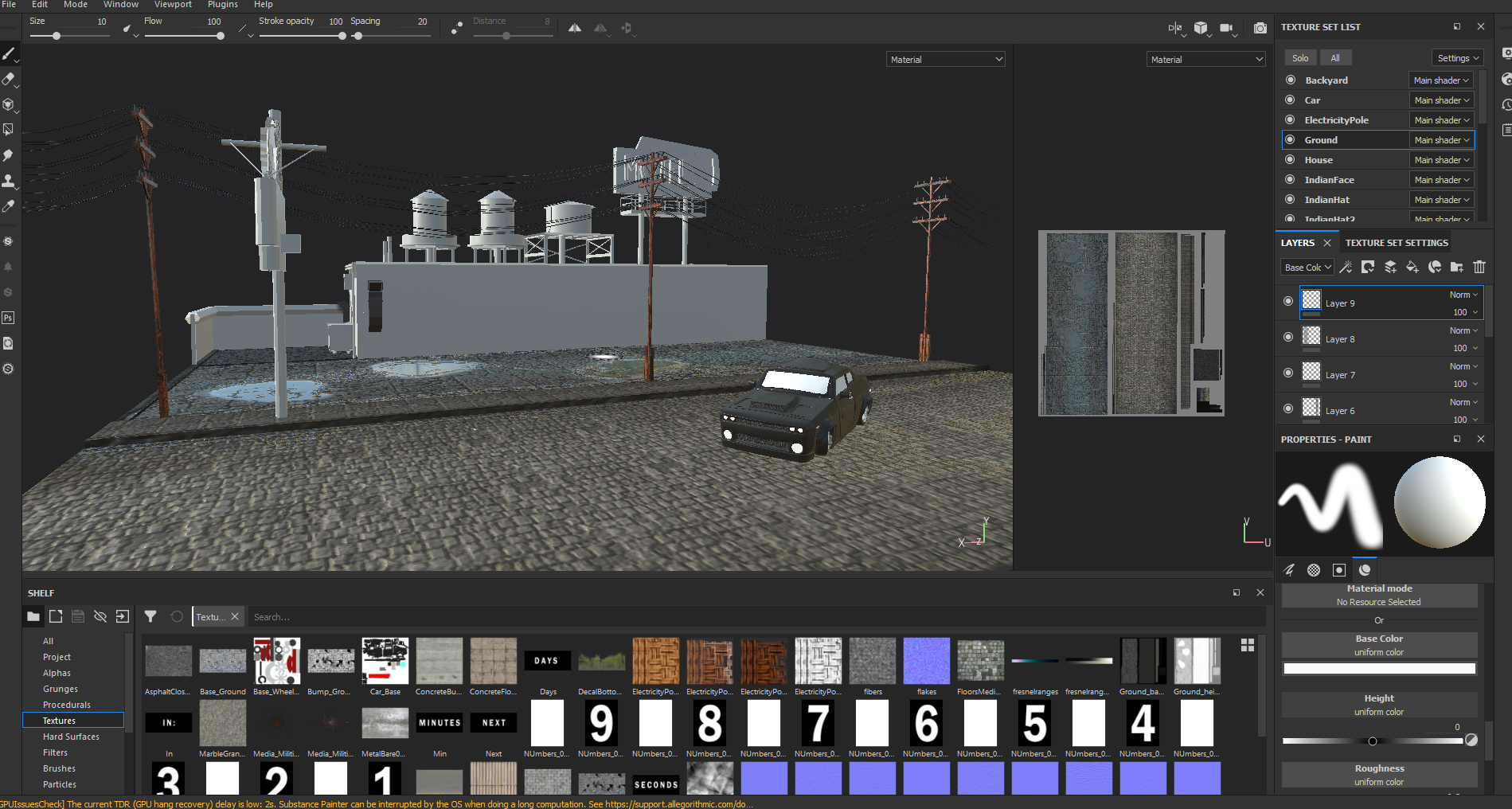1512x809 pixels.
Task: Open the 3D cube viewport mode icon
Action: [1201, 28]
